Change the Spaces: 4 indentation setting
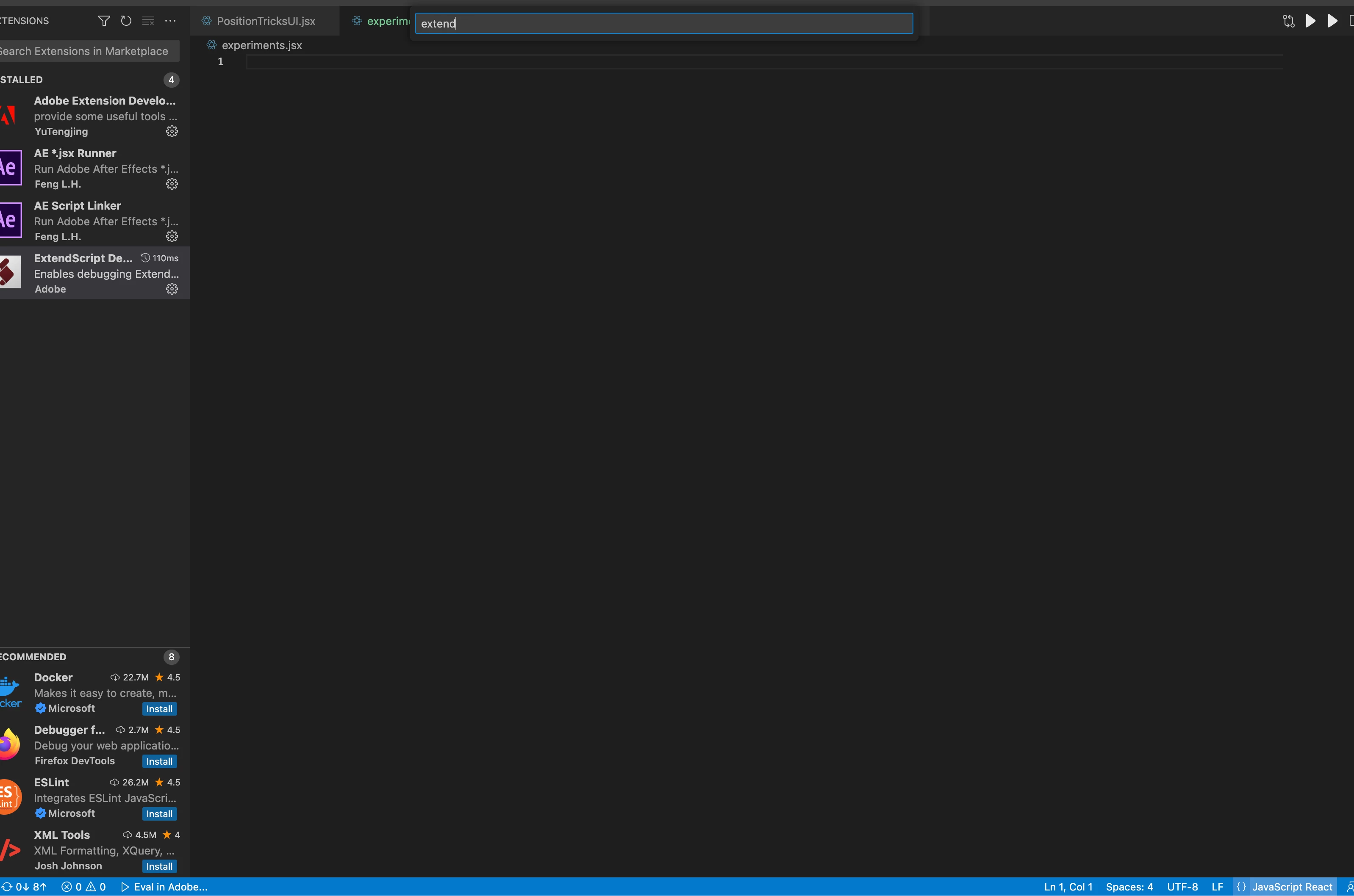Image resolution: width=1354 pixels, height=896 pixels. [1129, 887]
